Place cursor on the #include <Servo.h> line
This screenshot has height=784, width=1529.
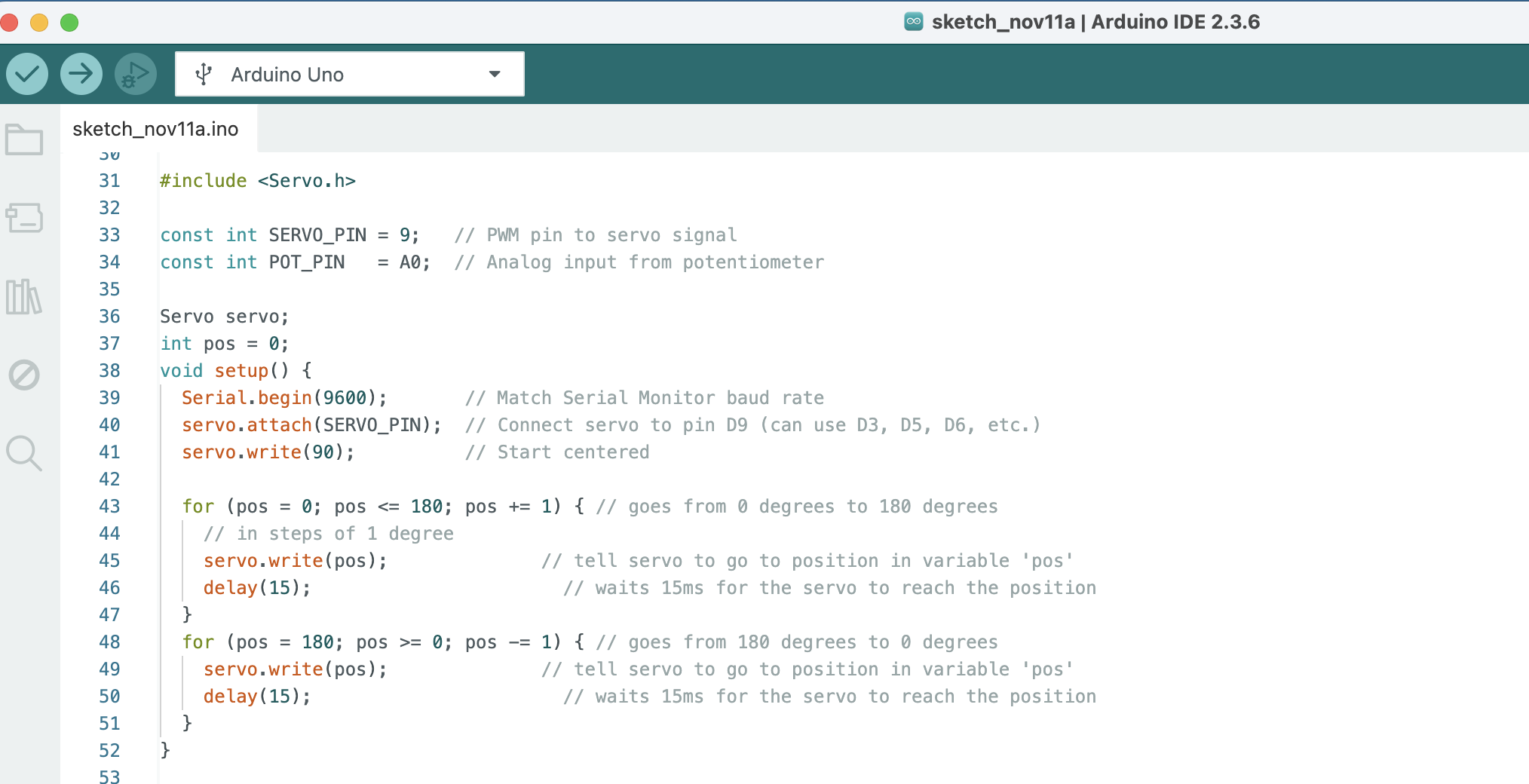coord(257,181)
